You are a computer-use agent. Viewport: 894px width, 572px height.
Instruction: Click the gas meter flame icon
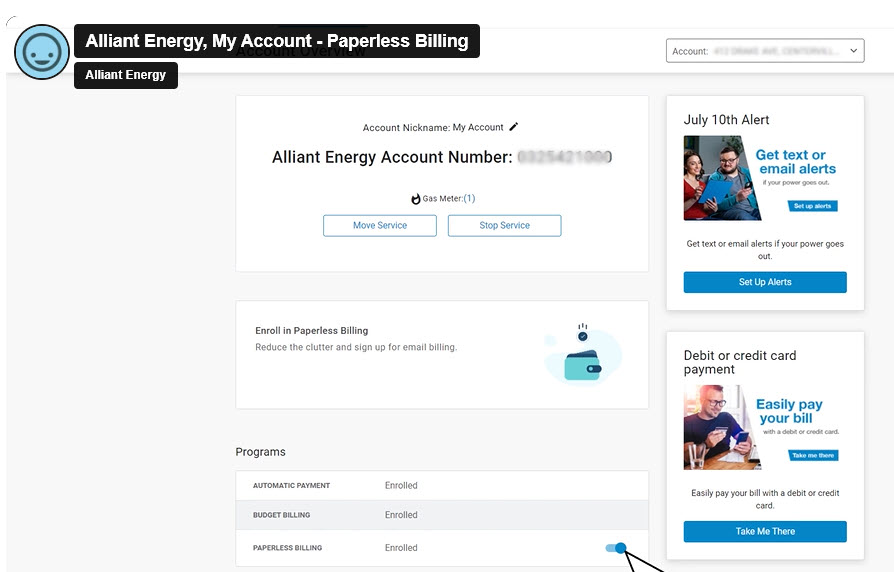(x=416, y=199)
